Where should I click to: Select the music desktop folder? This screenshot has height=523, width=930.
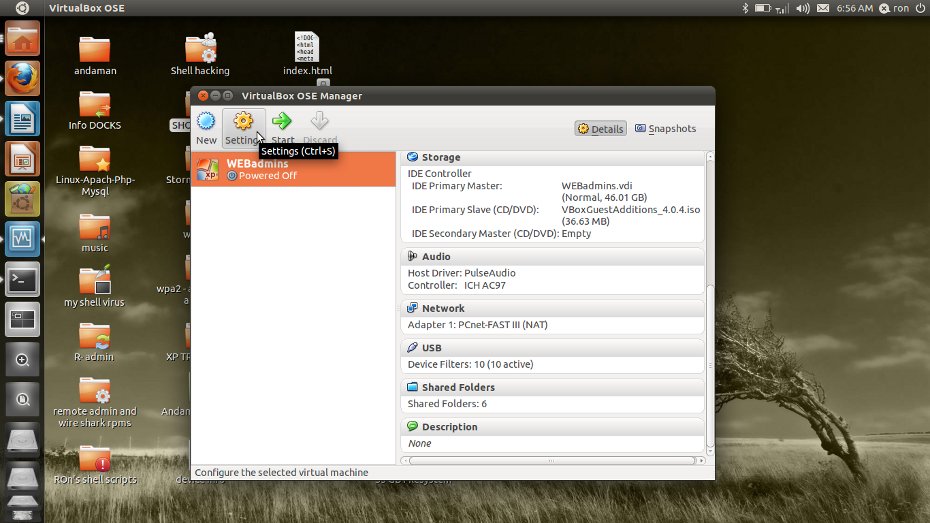pyautogui.click(x=95, y=233)
